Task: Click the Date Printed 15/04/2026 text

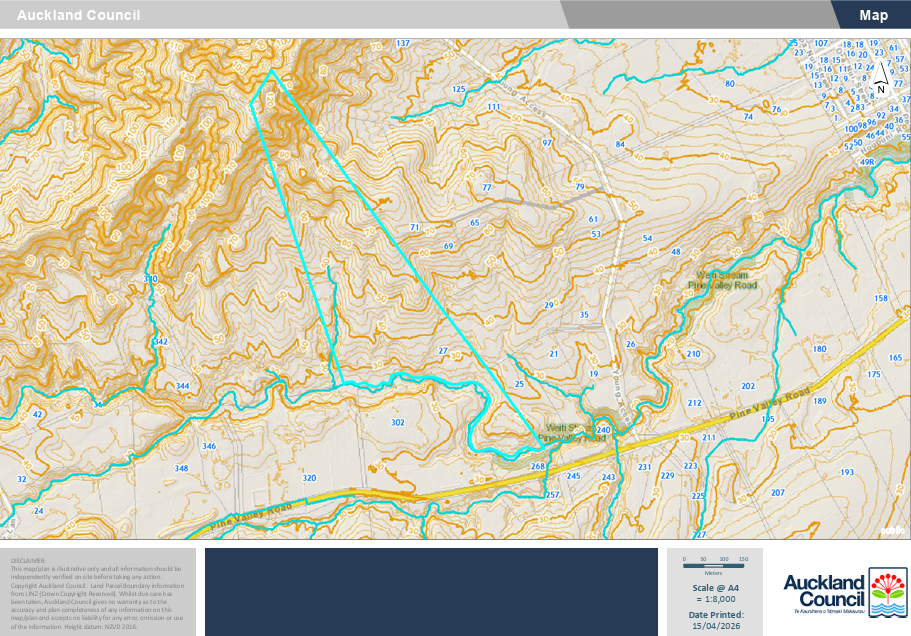Action: point(714,619)
